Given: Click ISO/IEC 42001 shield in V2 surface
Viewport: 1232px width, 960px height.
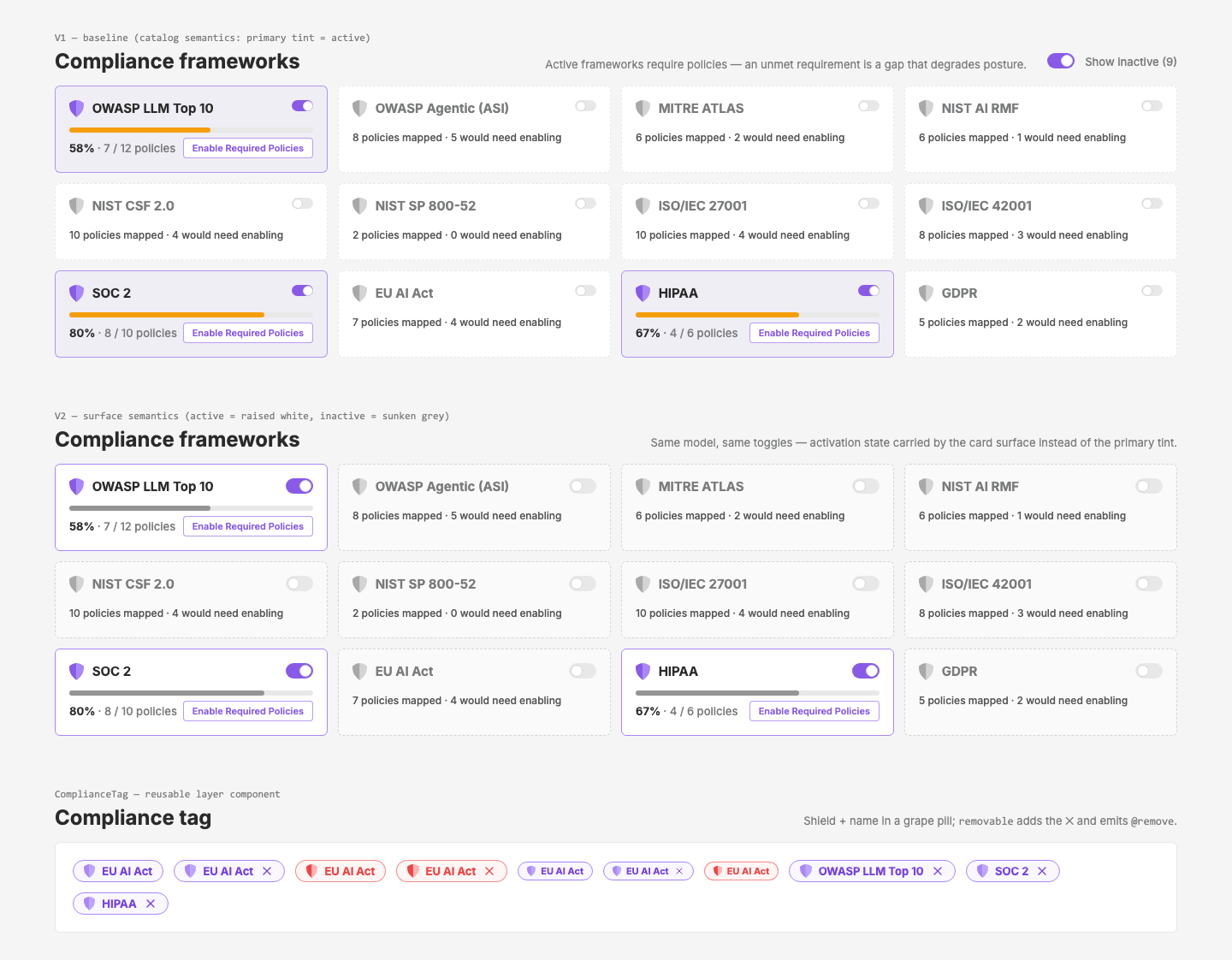Looking at the screenshot, I should [x=927, y=584].
